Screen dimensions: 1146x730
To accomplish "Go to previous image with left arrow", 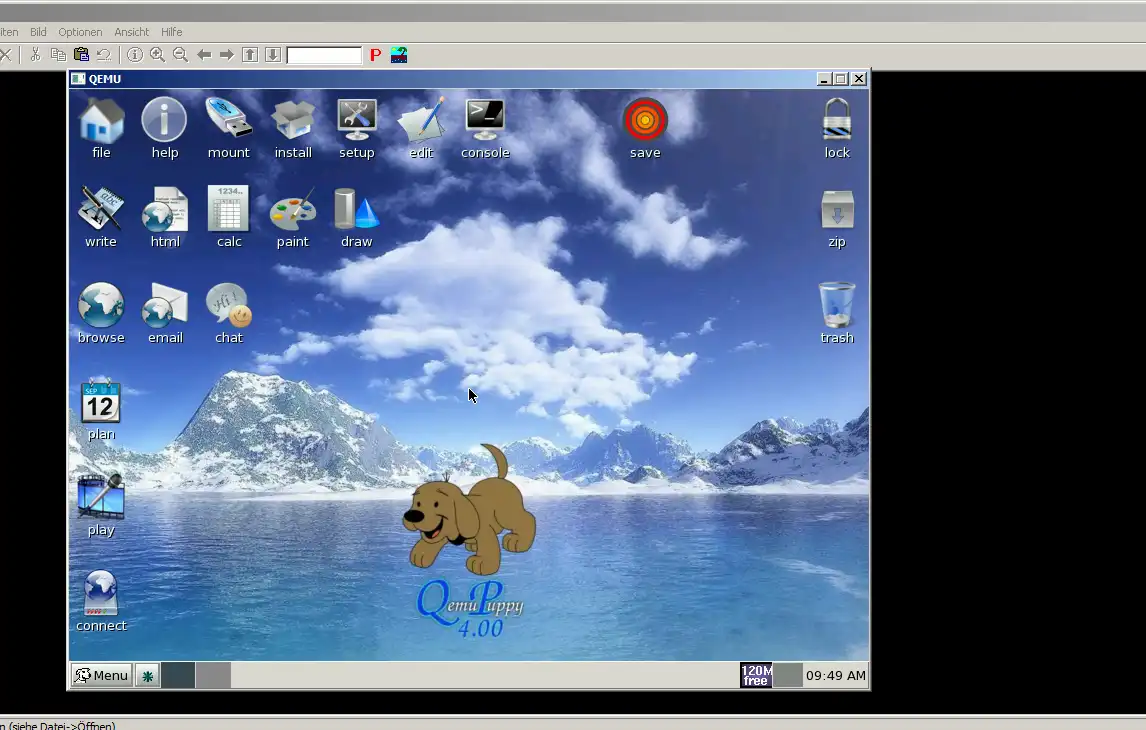I will [204, 55].
